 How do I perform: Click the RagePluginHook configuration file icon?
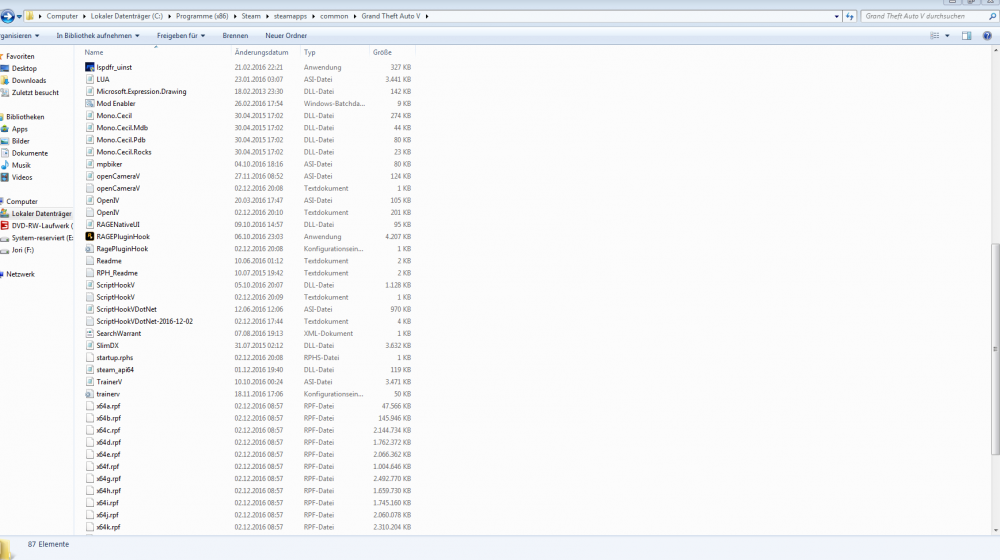89,249
